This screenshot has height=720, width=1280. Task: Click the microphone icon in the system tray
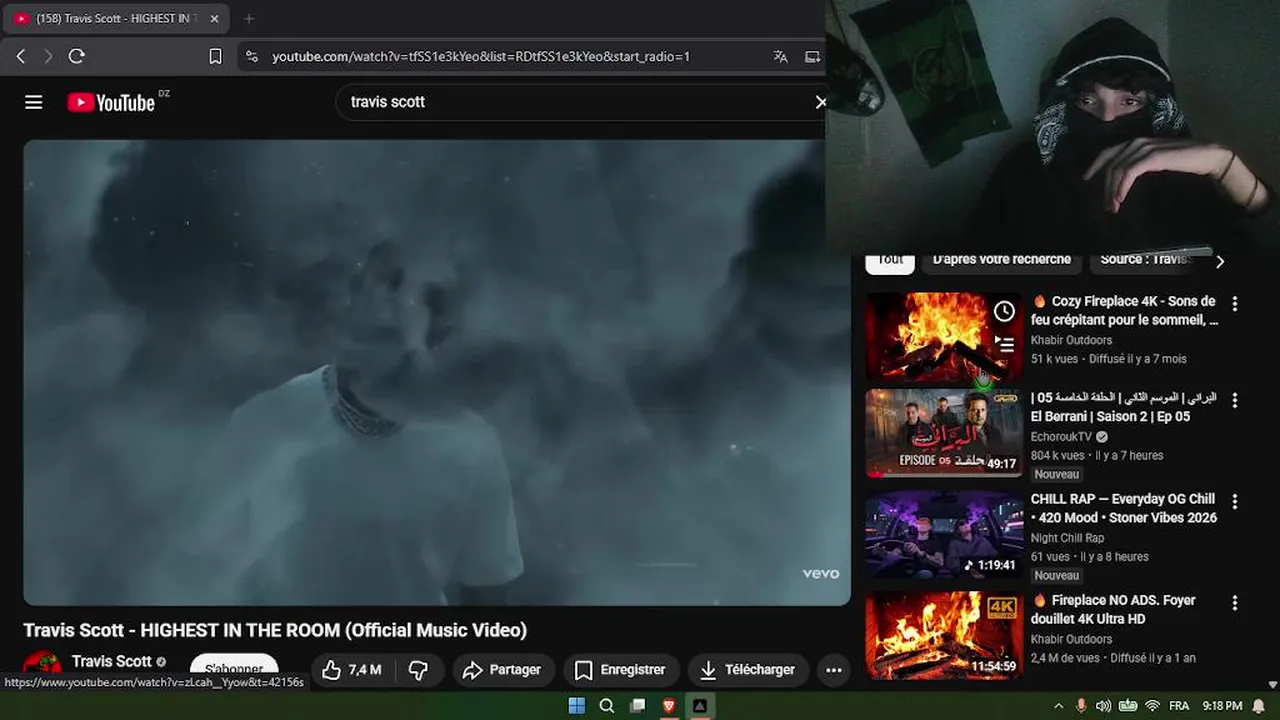click(1081, 706)
